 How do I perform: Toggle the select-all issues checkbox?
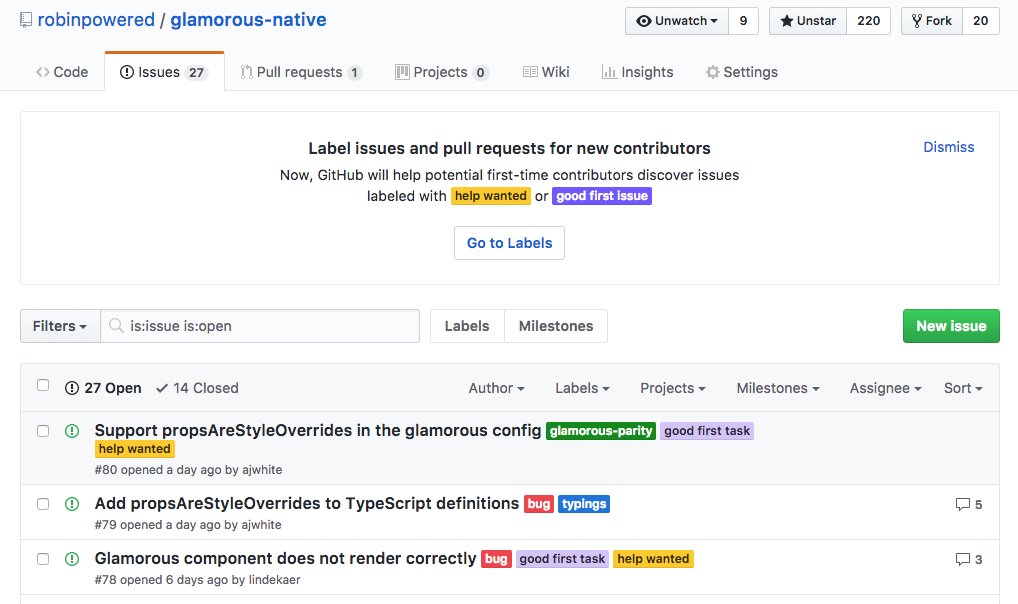pyautogui.click(x=43, y=385)
